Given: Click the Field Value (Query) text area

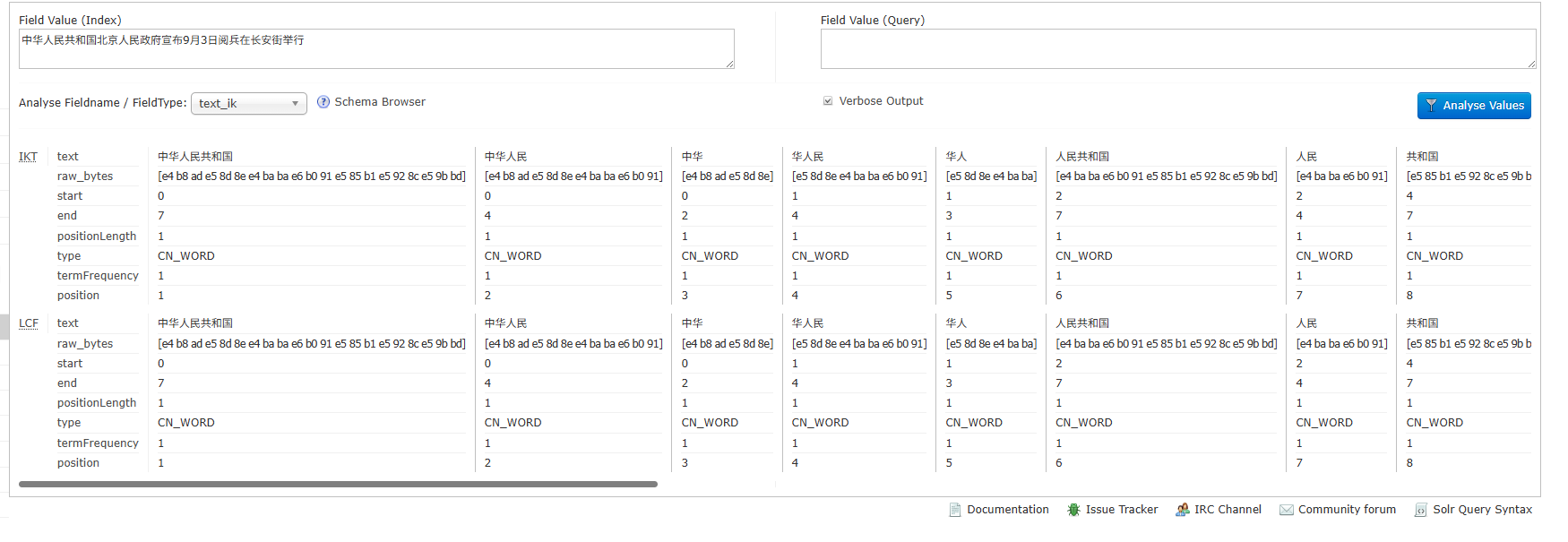Looking at the screenshot, I should [1178, 48].
